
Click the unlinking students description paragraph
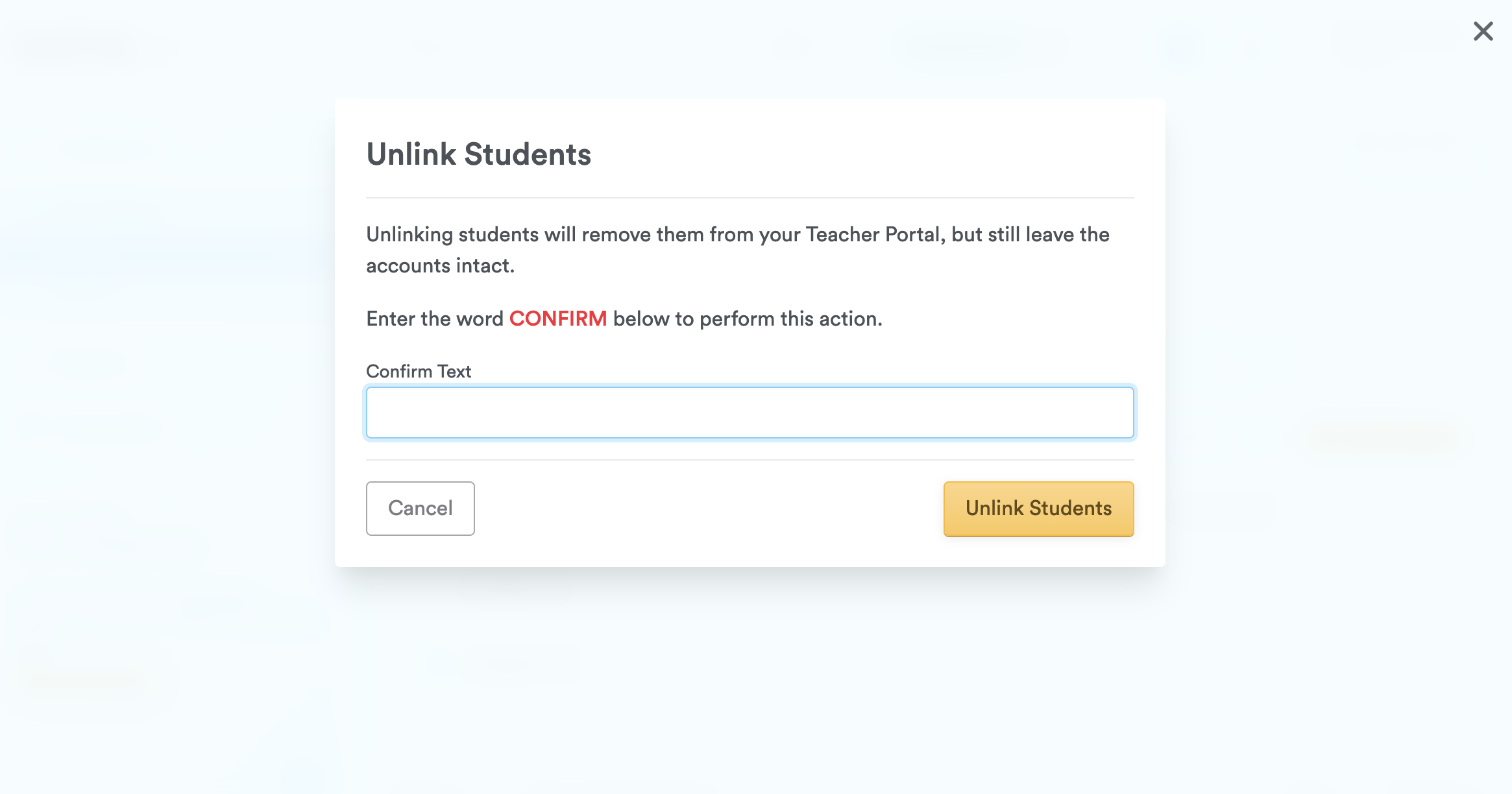pos(738,250)
